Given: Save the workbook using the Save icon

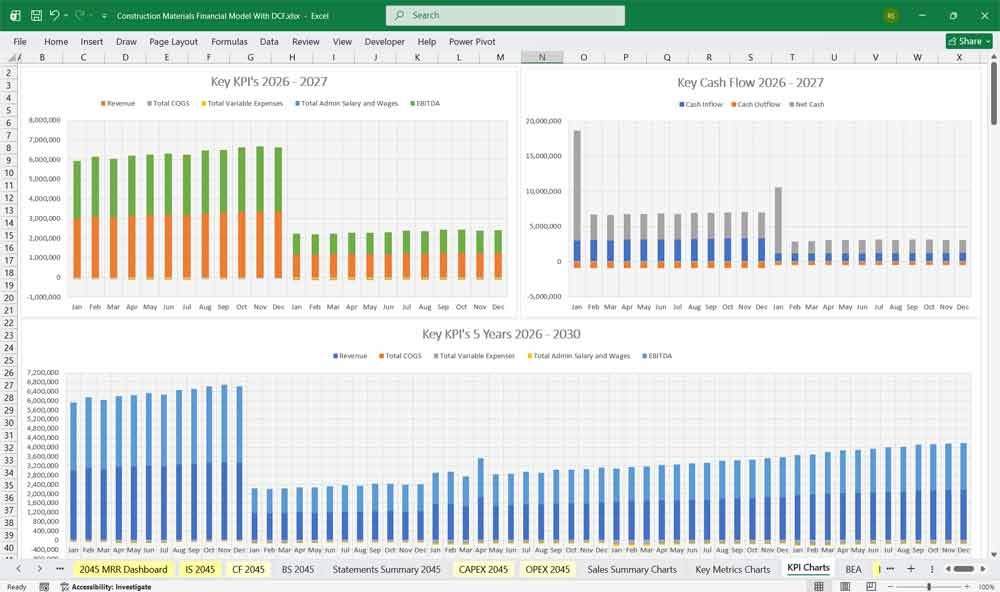Looking at the screenshot, I should click(36, 15).
